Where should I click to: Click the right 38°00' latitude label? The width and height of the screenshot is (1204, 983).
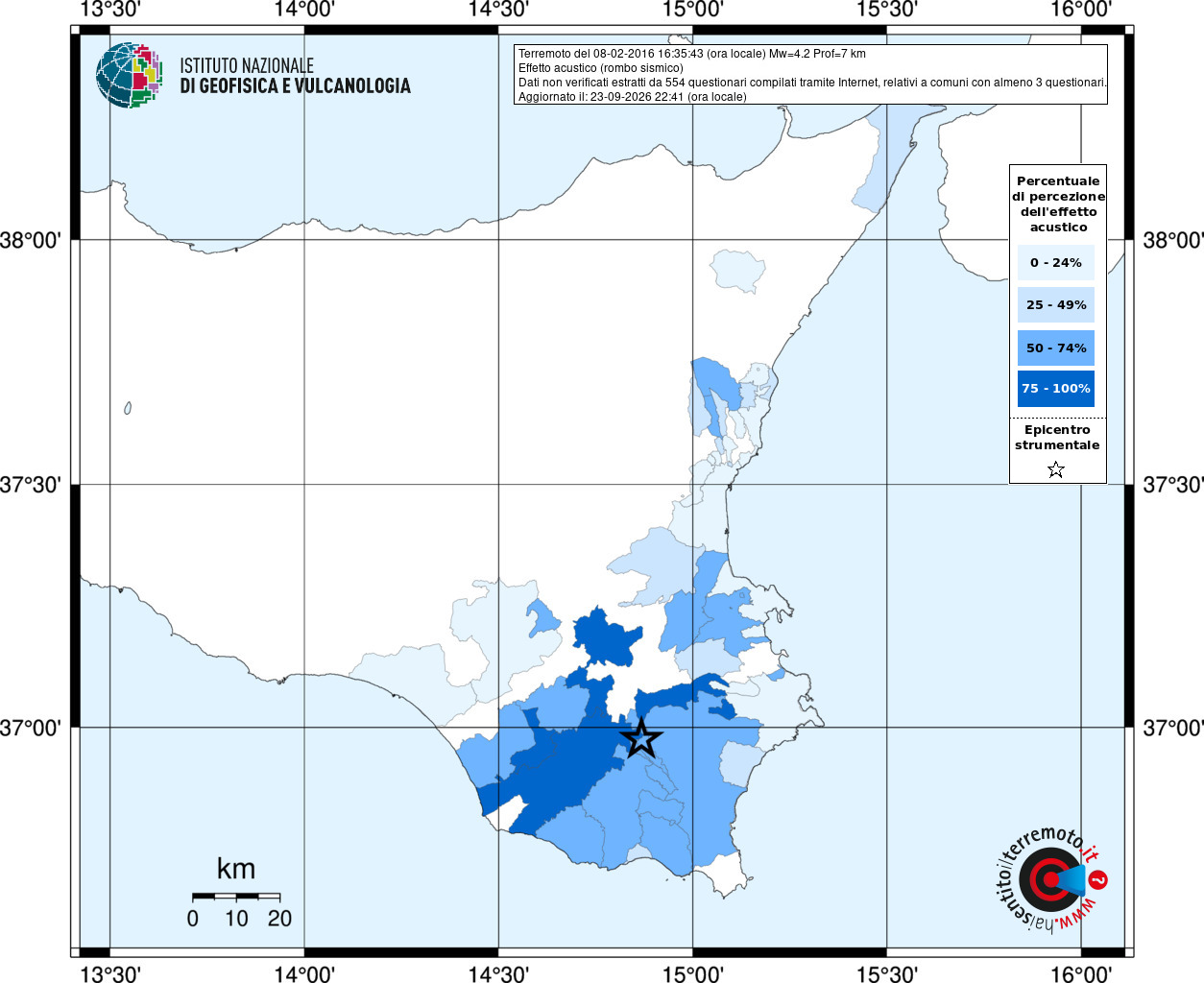tap(1173, 240)
